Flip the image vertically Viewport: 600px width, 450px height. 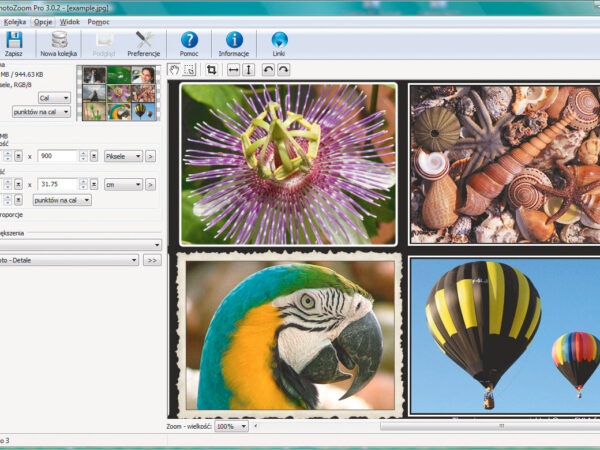(248, 70)
